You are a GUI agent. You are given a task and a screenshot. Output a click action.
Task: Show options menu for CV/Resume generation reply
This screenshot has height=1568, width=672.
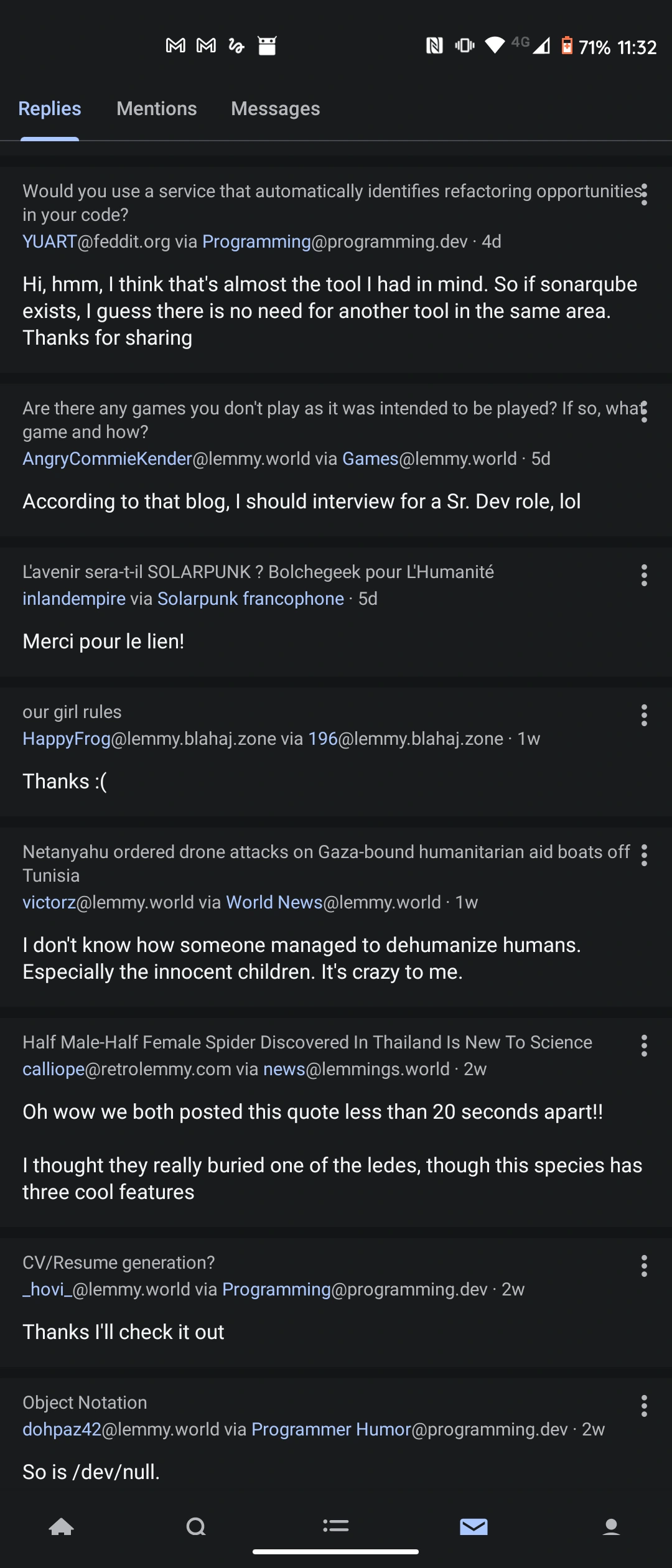tap(644, 1266)
